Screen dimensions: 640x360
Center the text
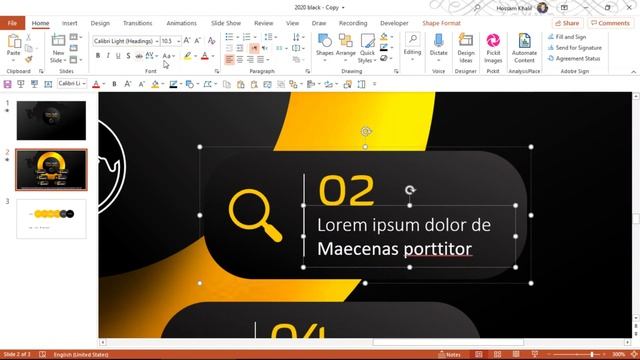point(240,60)
